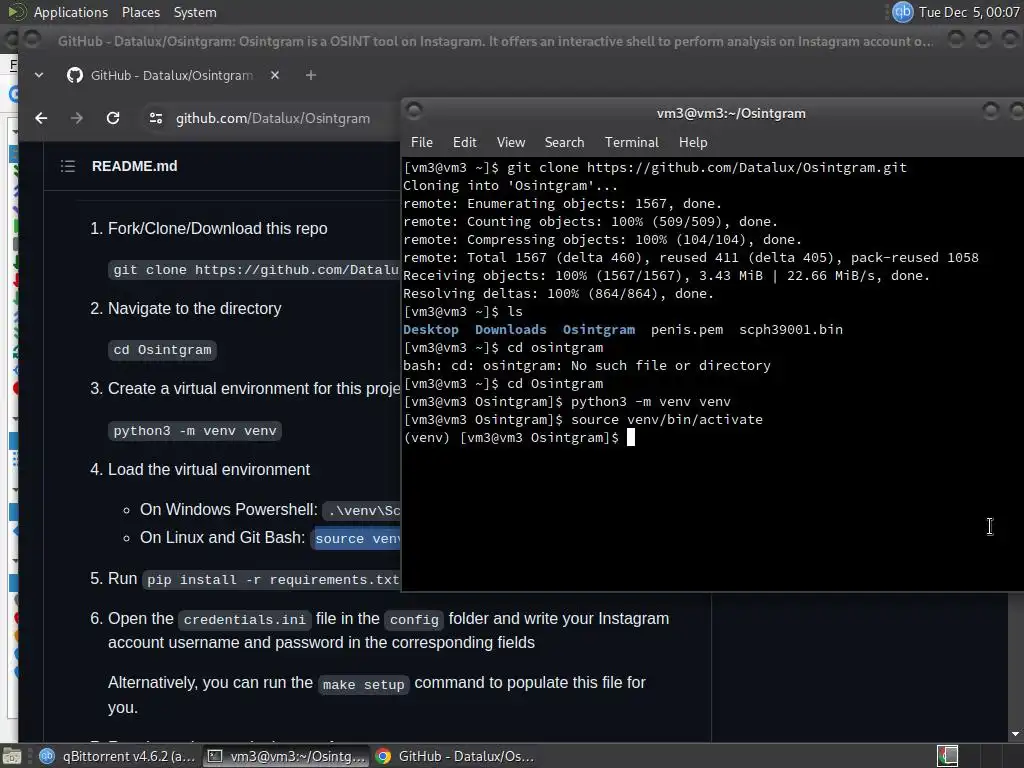This screenshot has width=1024, height=768.
Task: Click the terminal title vm3@vm3:~/Osintgram
Action: 731,114
